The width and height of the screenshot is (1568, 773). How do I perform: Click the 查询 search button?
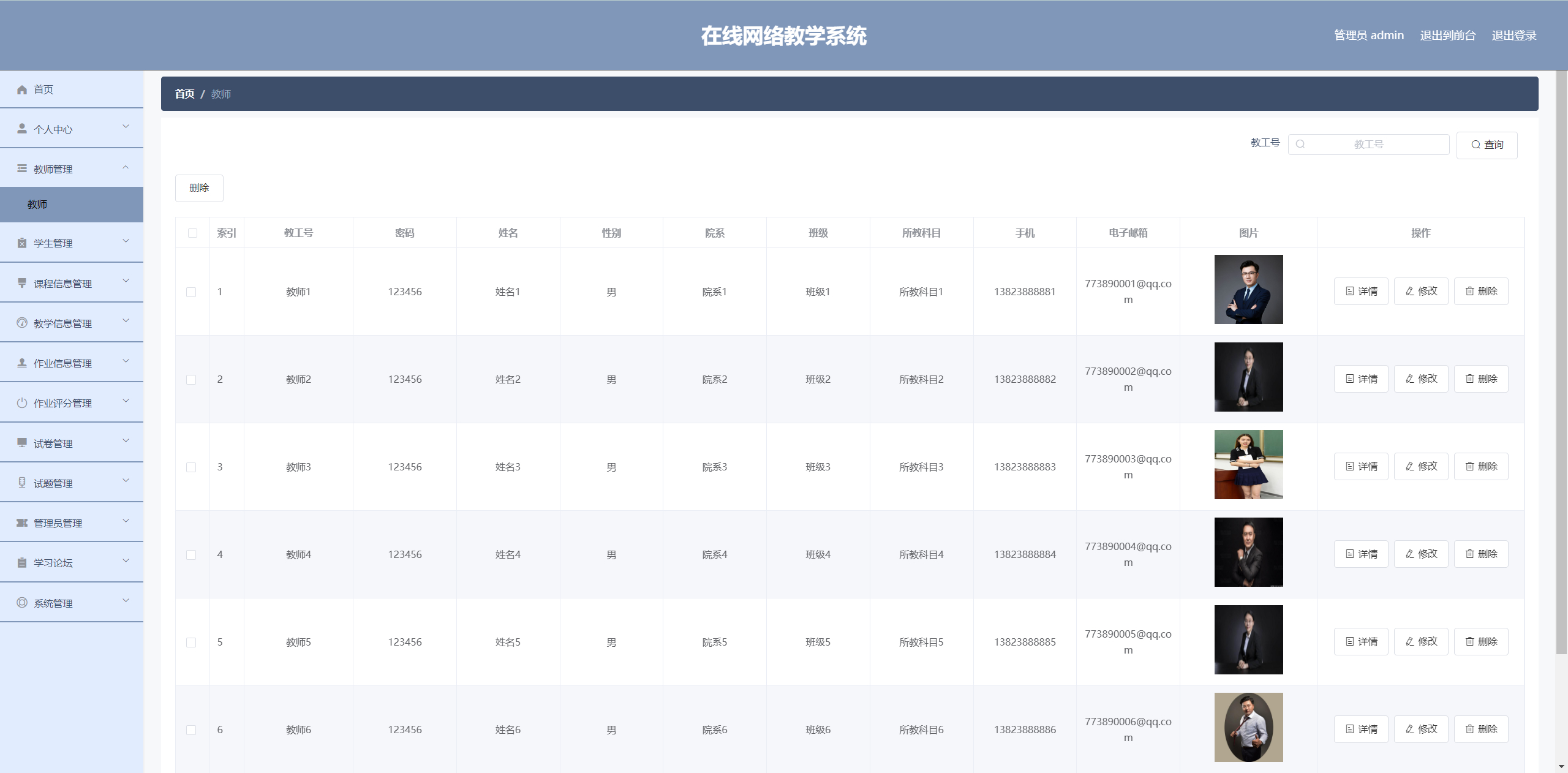[1487, 145]
